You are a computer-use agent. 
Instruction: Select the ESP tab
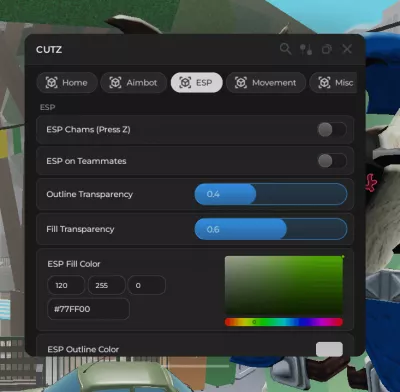(196, 82)
